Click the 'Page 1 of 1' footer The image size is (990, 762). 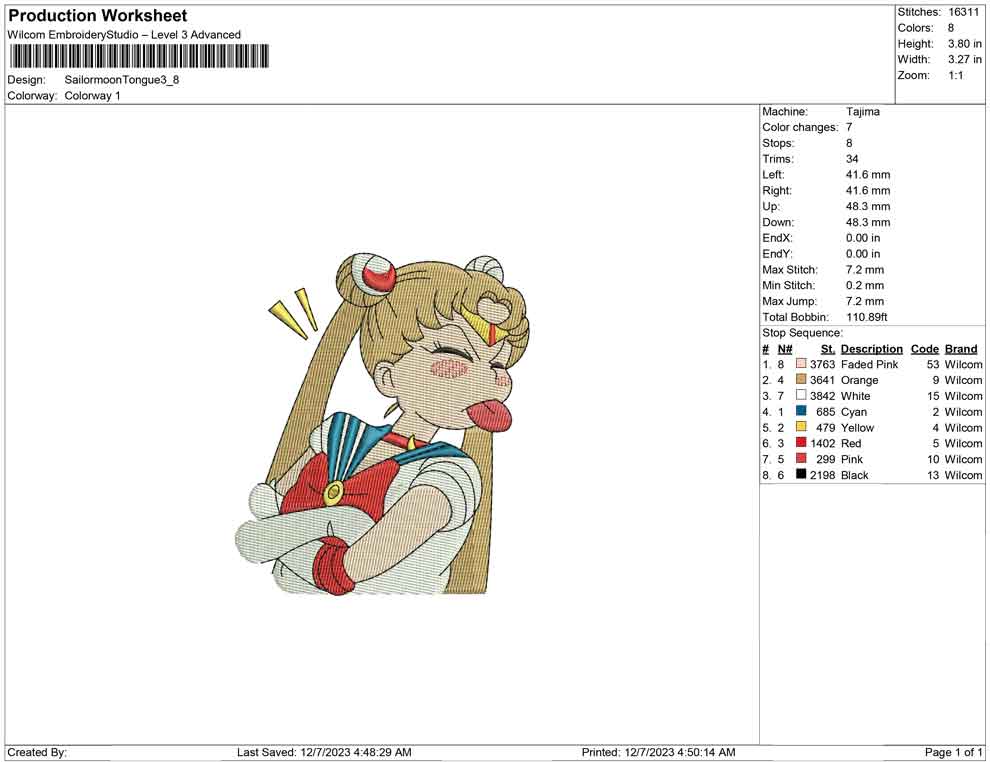(x=953, y=752)
